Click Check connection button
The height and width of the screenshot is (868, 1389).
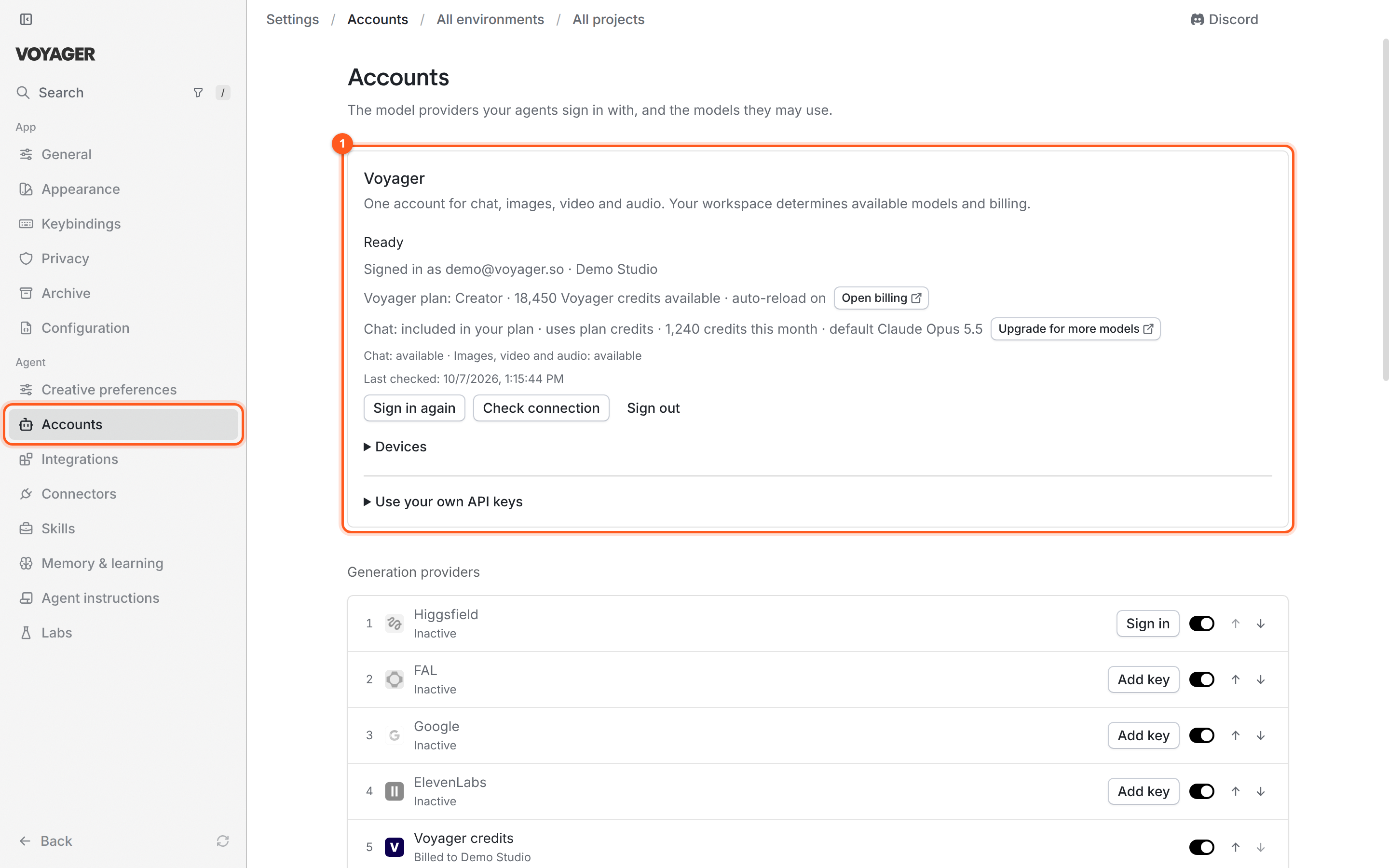coord(541,408)
